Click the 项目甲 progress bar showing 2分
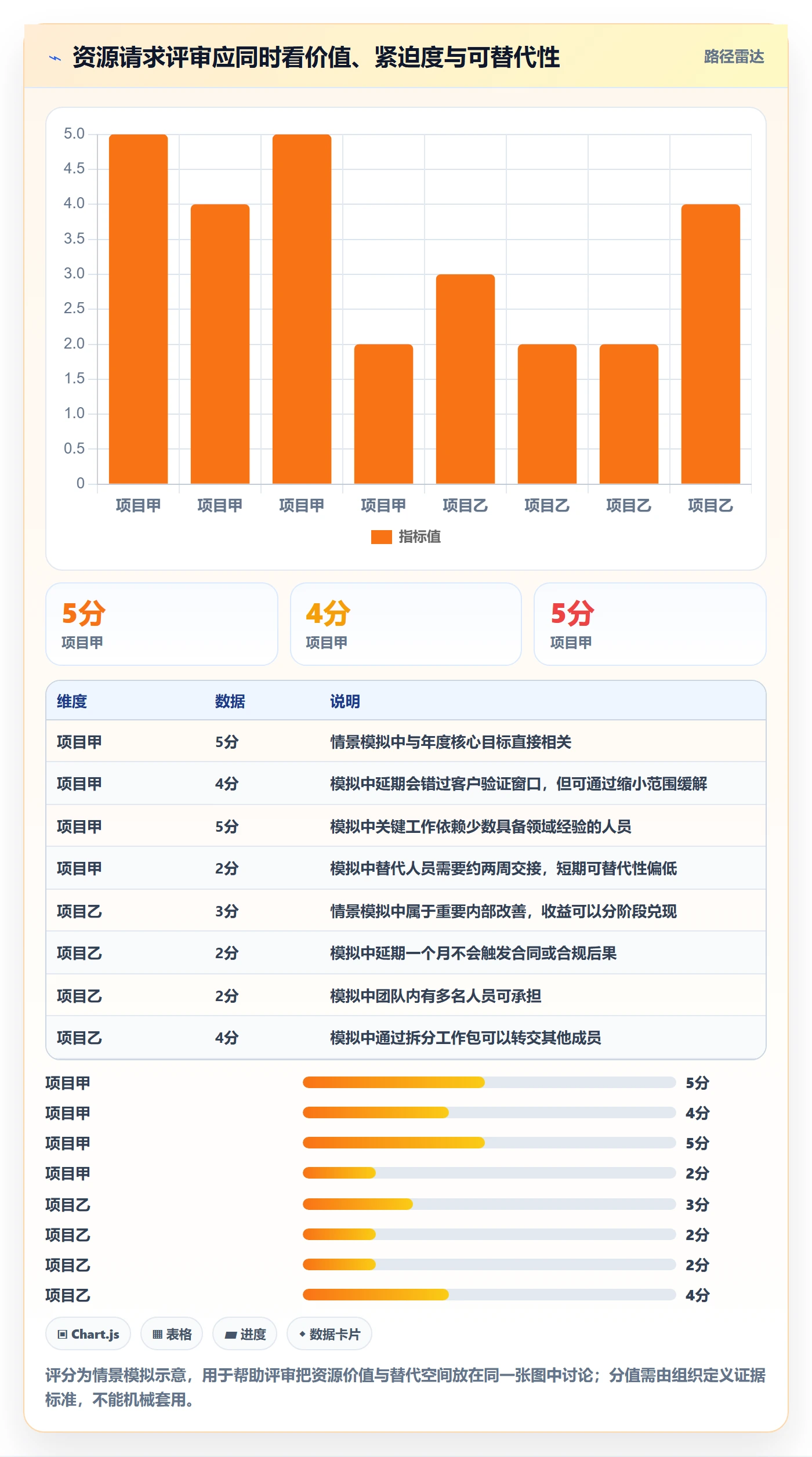Image resolution: width=812 pixels, height=1457 pixels. pos(489,1173)
